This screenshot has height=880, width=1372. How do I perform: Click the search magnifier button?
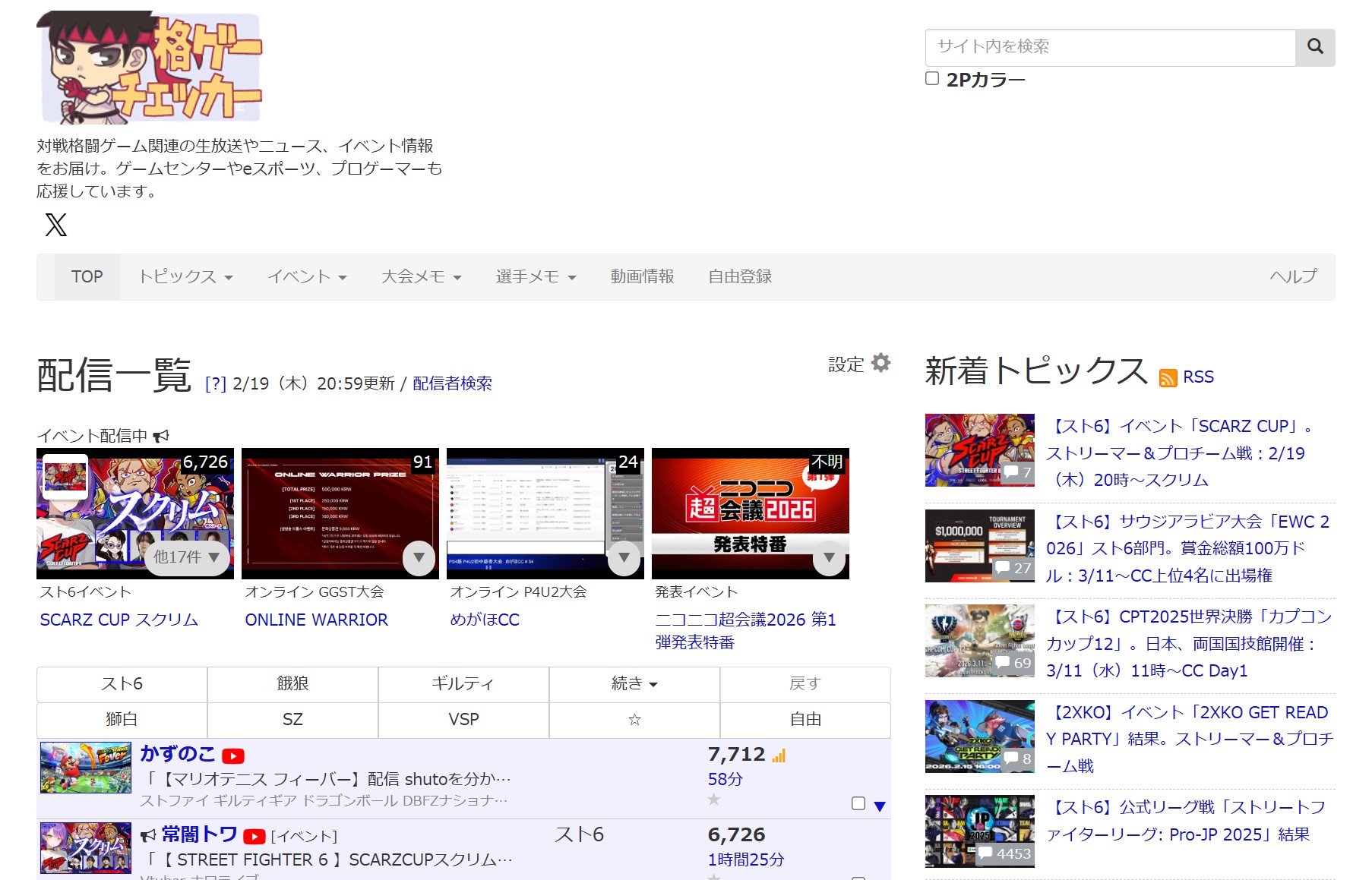click(1314, 47)
